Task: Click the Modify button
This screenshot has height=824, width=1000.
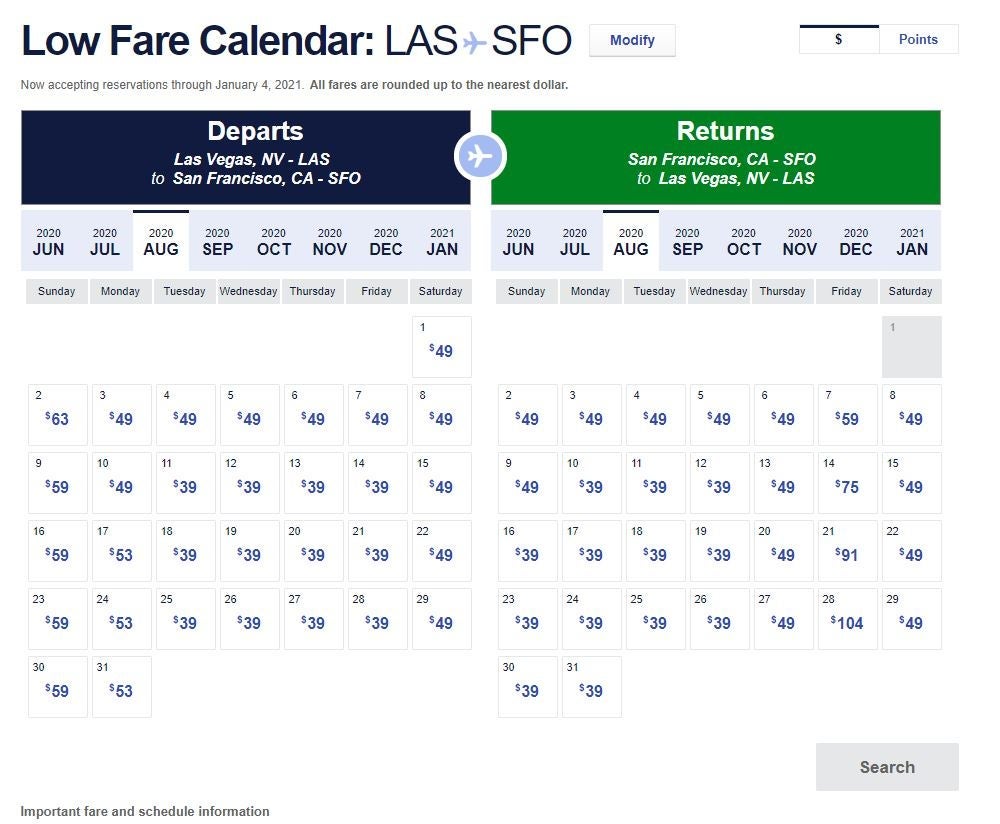Action: (632, 41)
